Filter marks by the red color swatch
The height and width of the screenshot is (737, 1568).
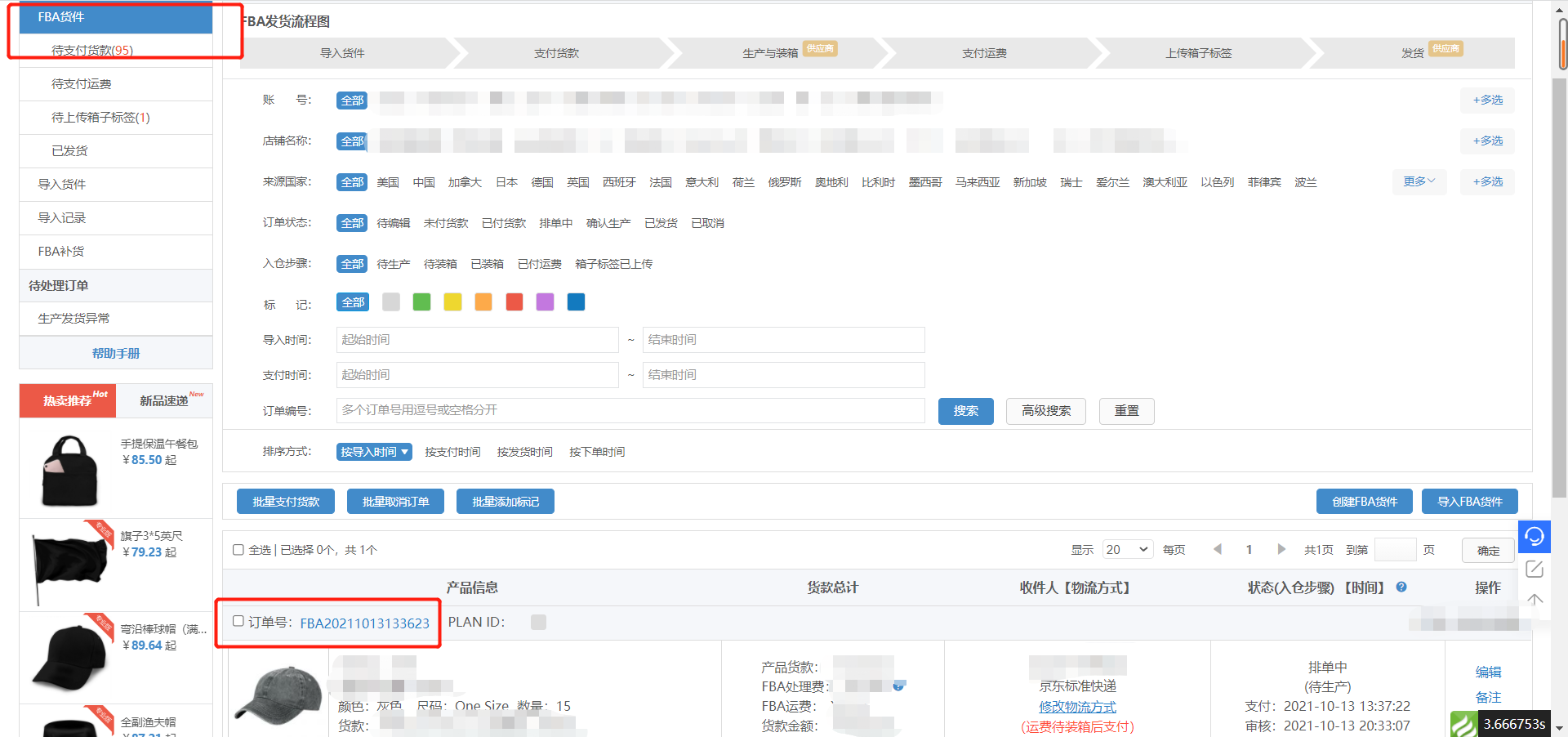coord(514,302)
